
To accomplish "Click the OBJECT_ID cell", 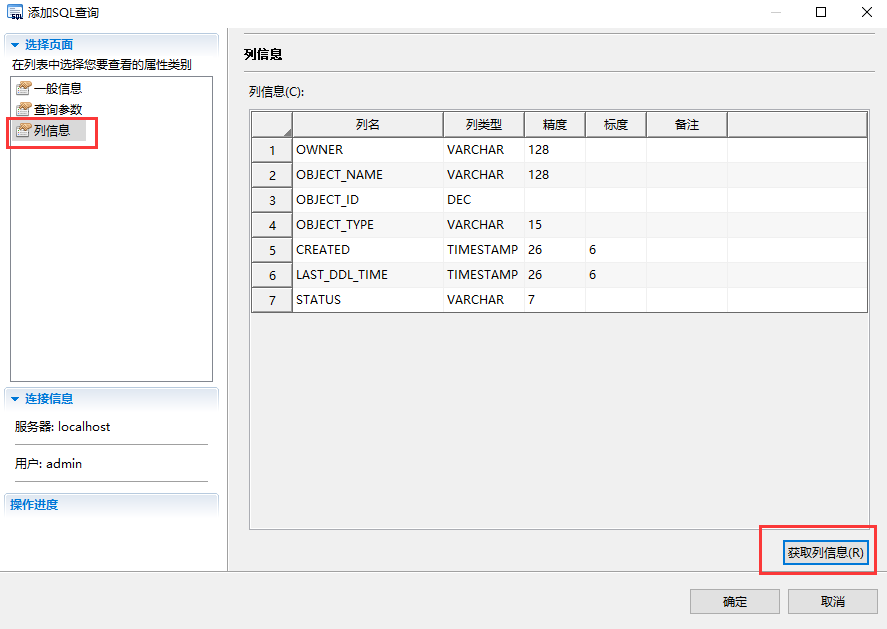I will tap(368, 200).
